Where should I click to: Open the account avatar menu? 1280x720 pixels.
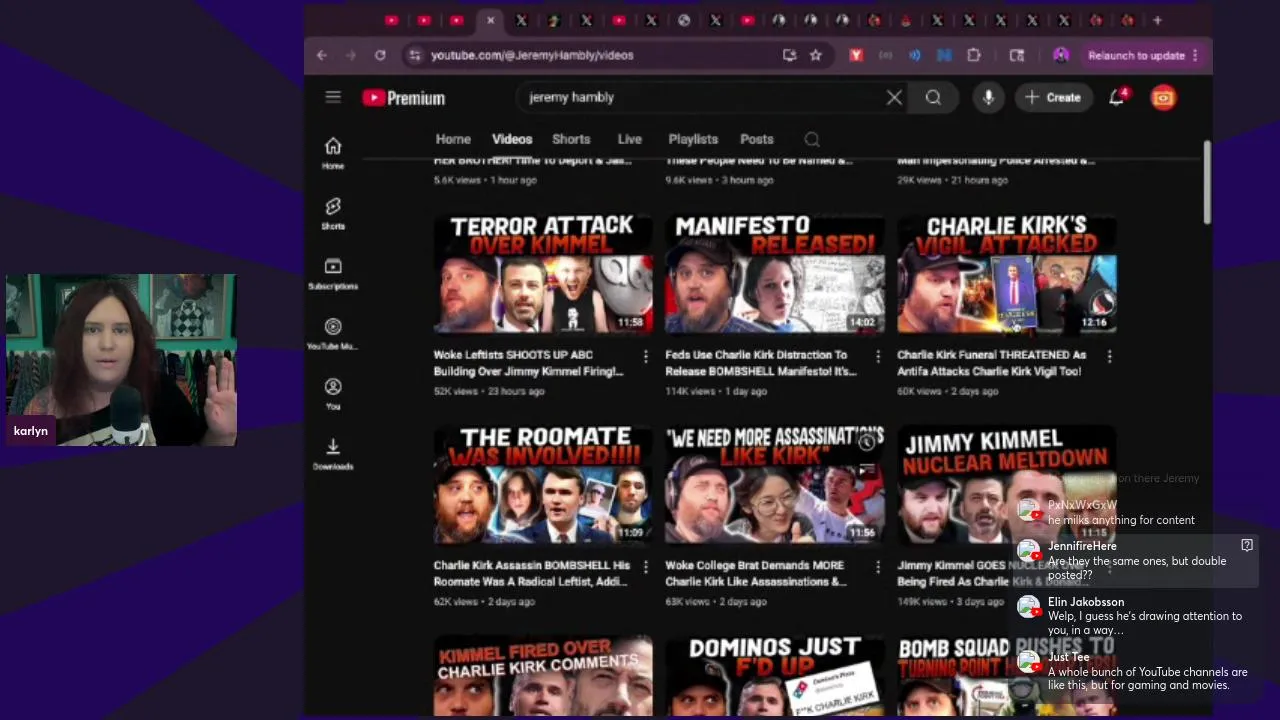click(x=1163, y=97)
